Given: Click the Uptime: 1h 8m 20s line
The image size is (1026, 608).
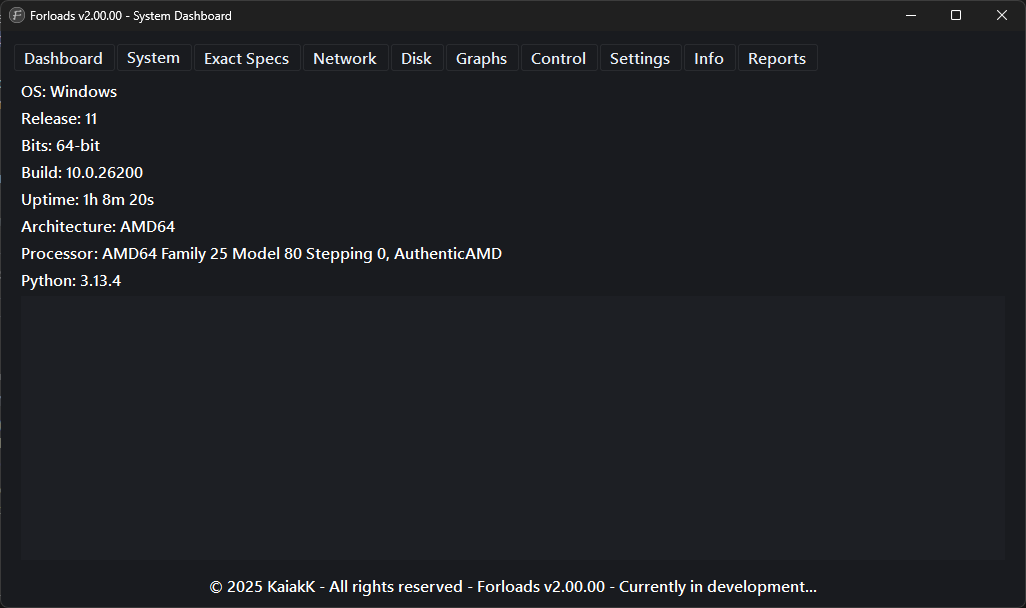Looking at the screenshot, I should 87,199.
